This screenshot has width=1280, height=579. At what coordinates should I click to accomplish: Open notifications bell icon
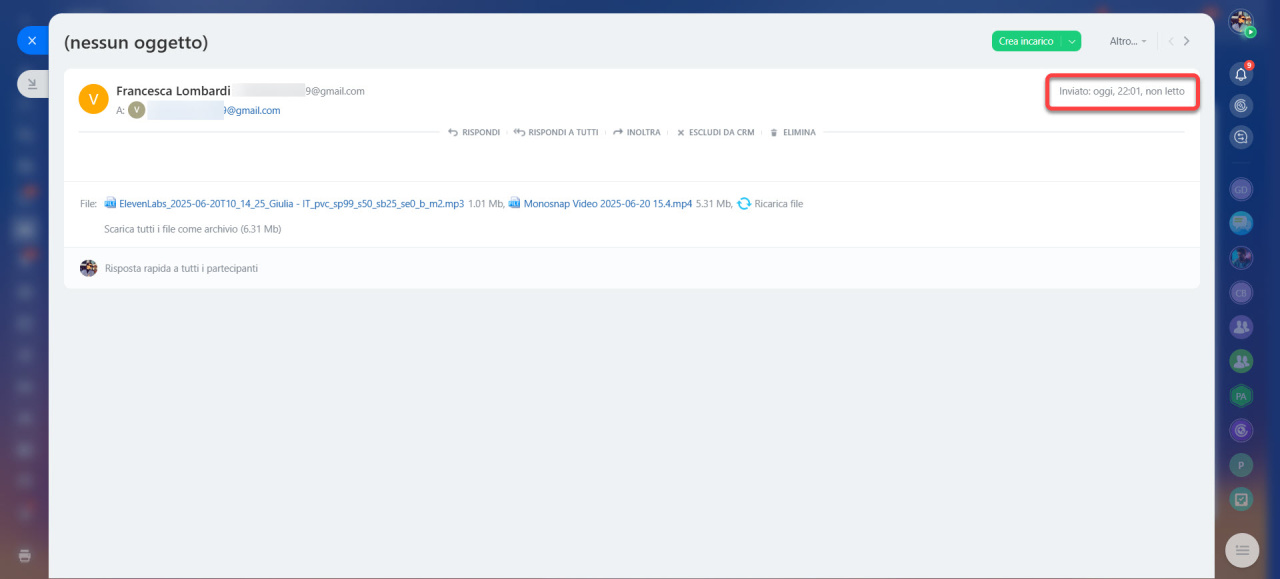(x=1241, y=74)
